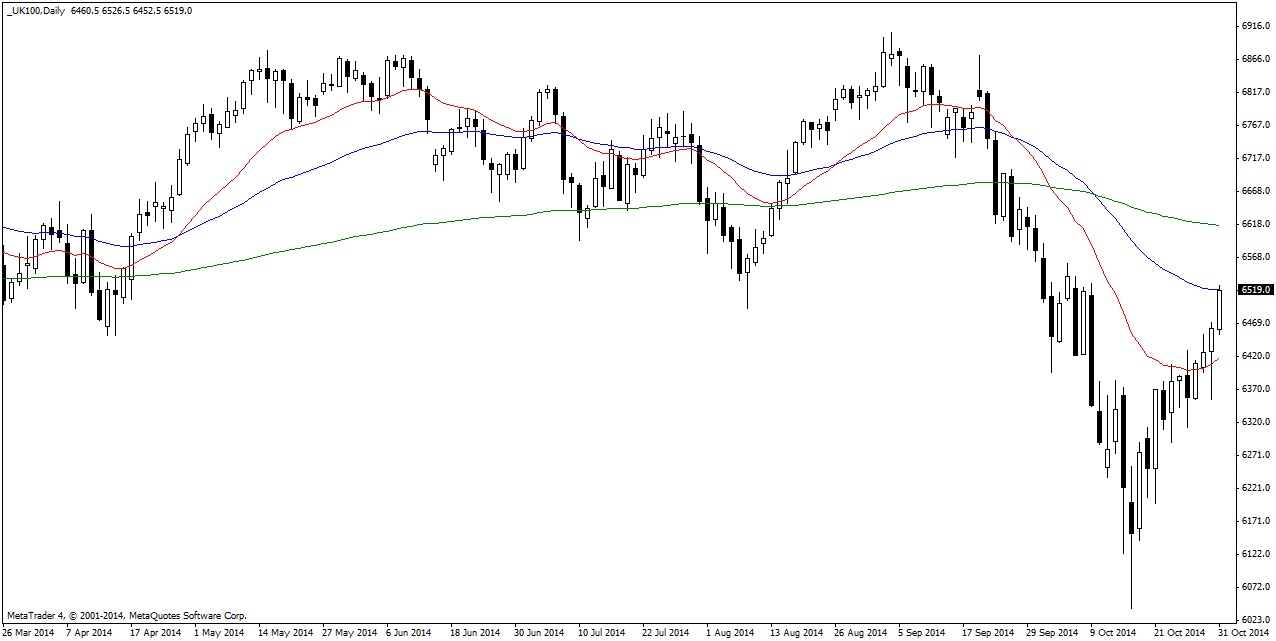Screen dimensions: 1276x641
Task: Select the 6 Jun 2014 date label
Action: (408, 633)
